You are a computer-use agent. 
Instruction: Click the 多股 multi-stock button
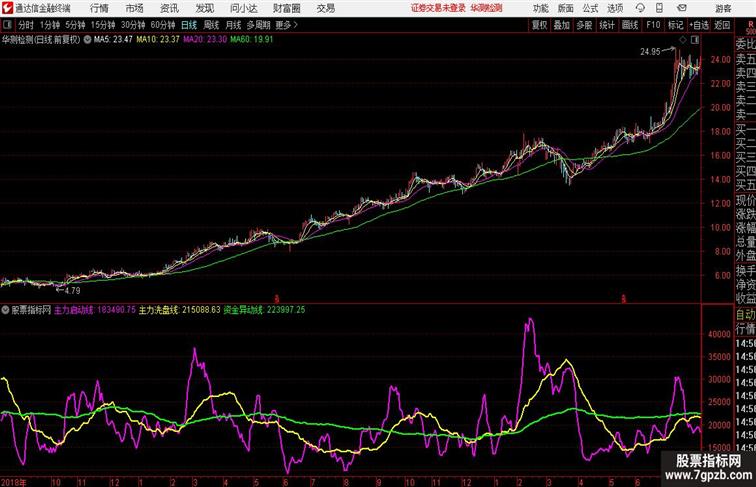coord(584,25)
